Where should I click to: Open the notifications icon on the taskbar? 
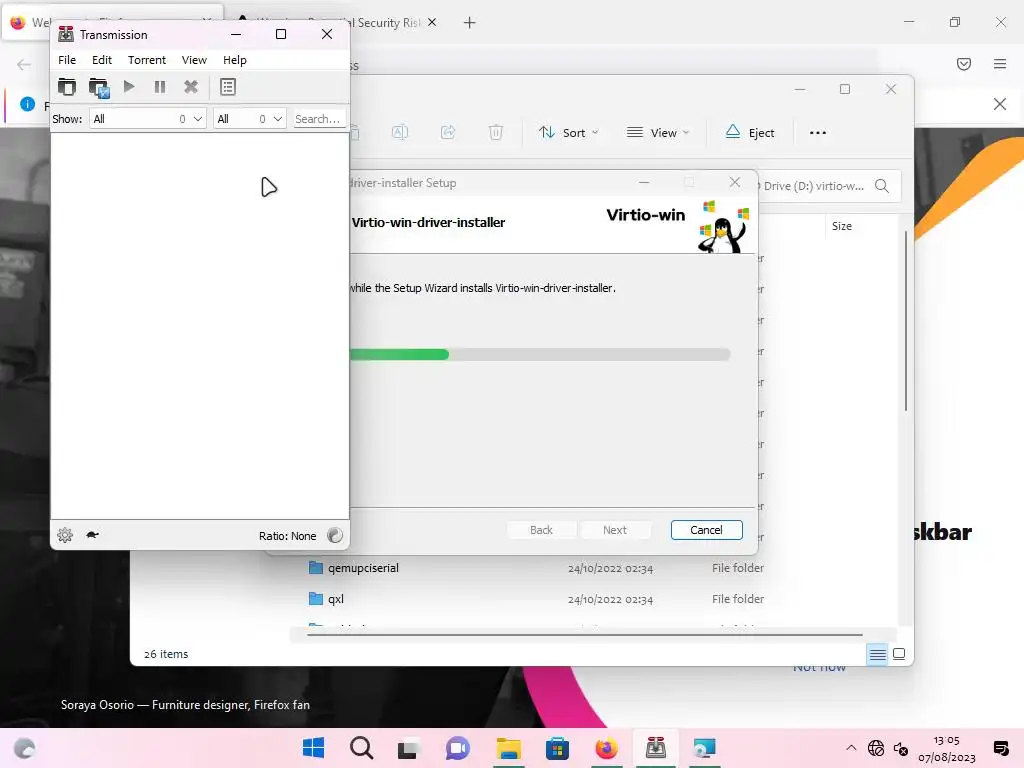[1000, 748]
